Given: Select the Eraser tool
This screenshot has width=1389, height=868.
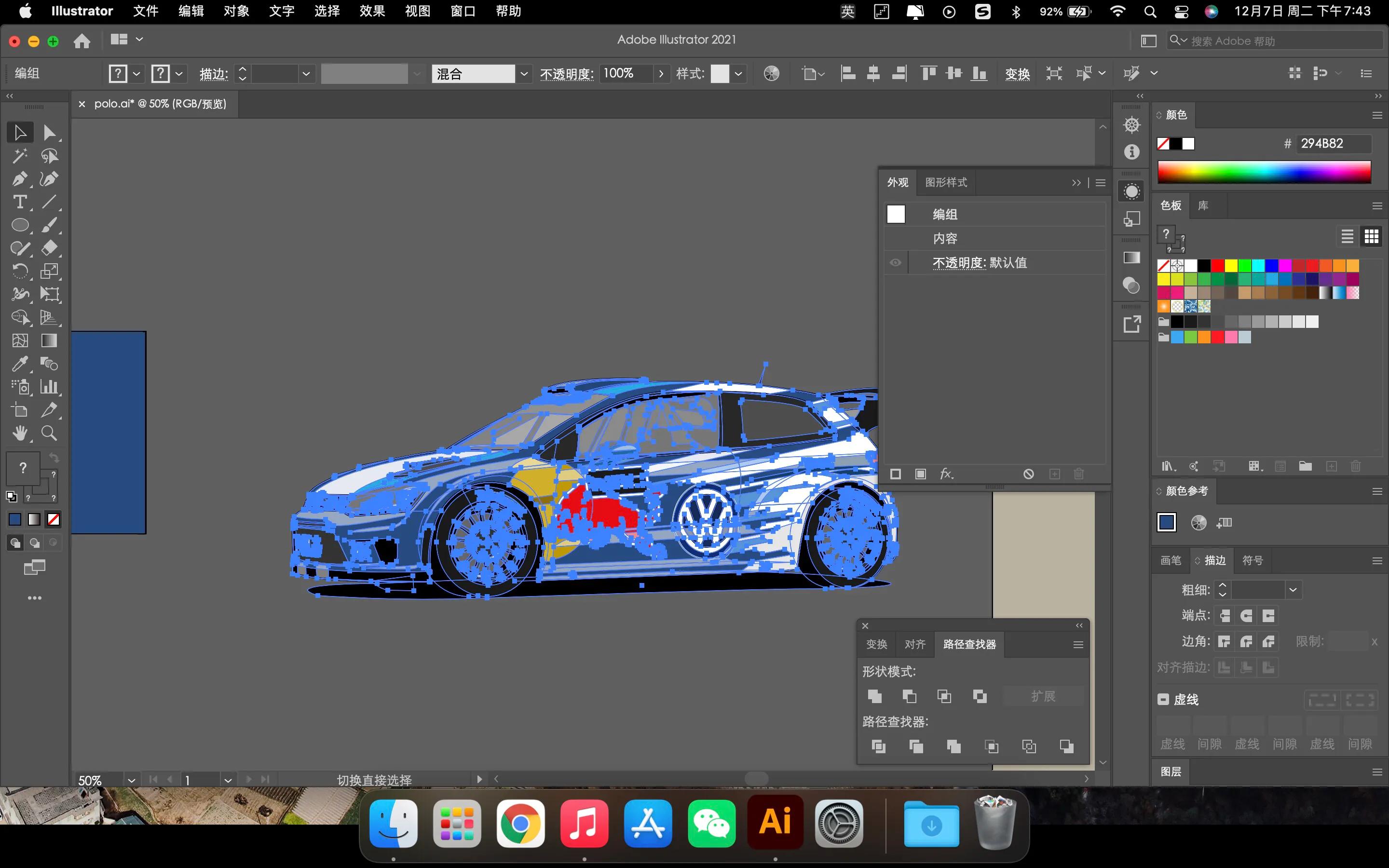Looking at the screenshot, I should (49, 248).
